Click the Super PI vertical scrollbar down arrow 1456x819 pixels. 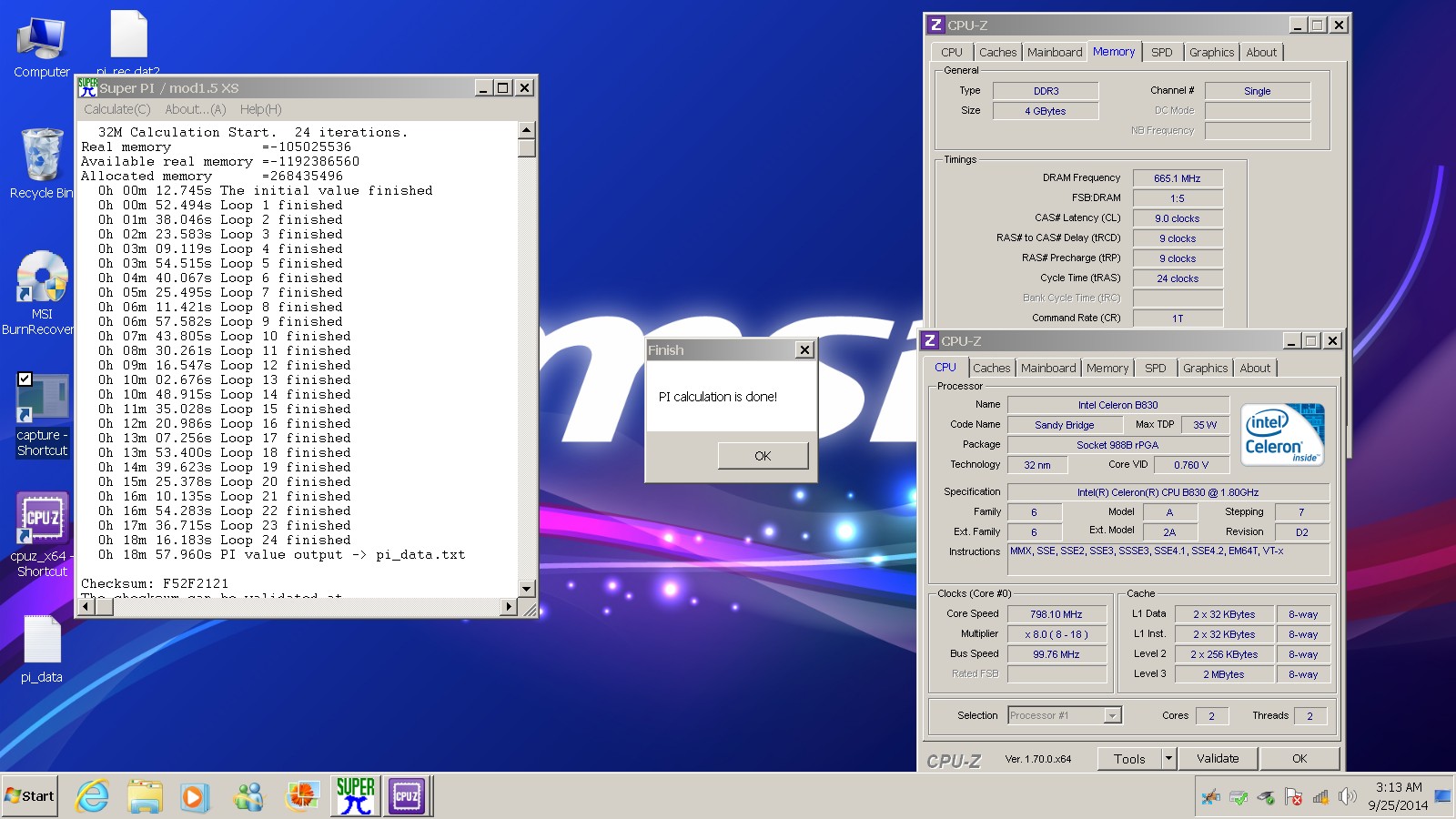[x=527, y=589]
